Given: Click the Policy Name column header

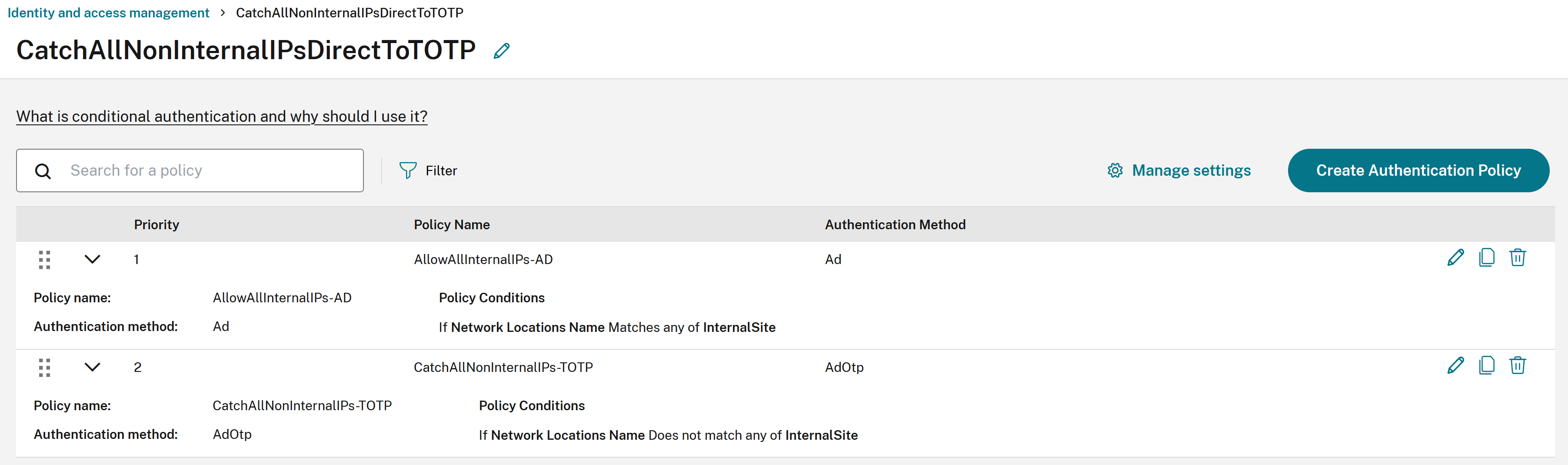Looking at the screenshot, I should click(452, 225).
